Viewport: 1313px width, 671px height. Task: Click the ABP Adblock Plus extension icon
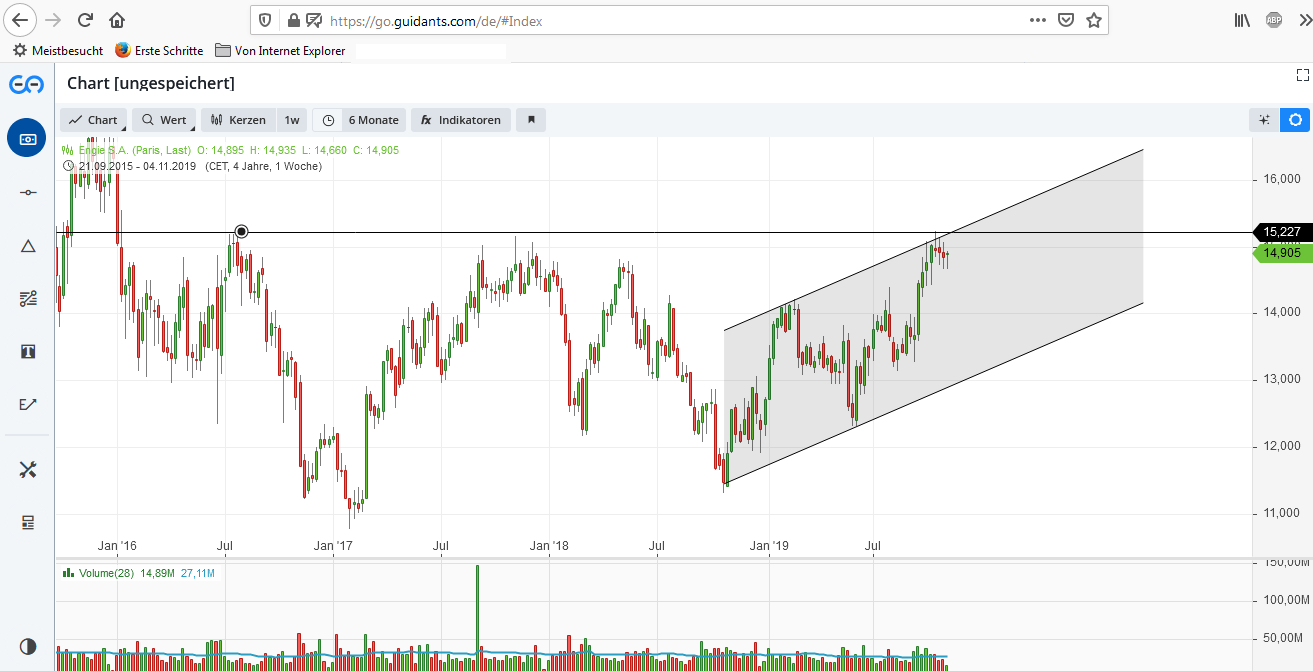tap(1274, 20)
